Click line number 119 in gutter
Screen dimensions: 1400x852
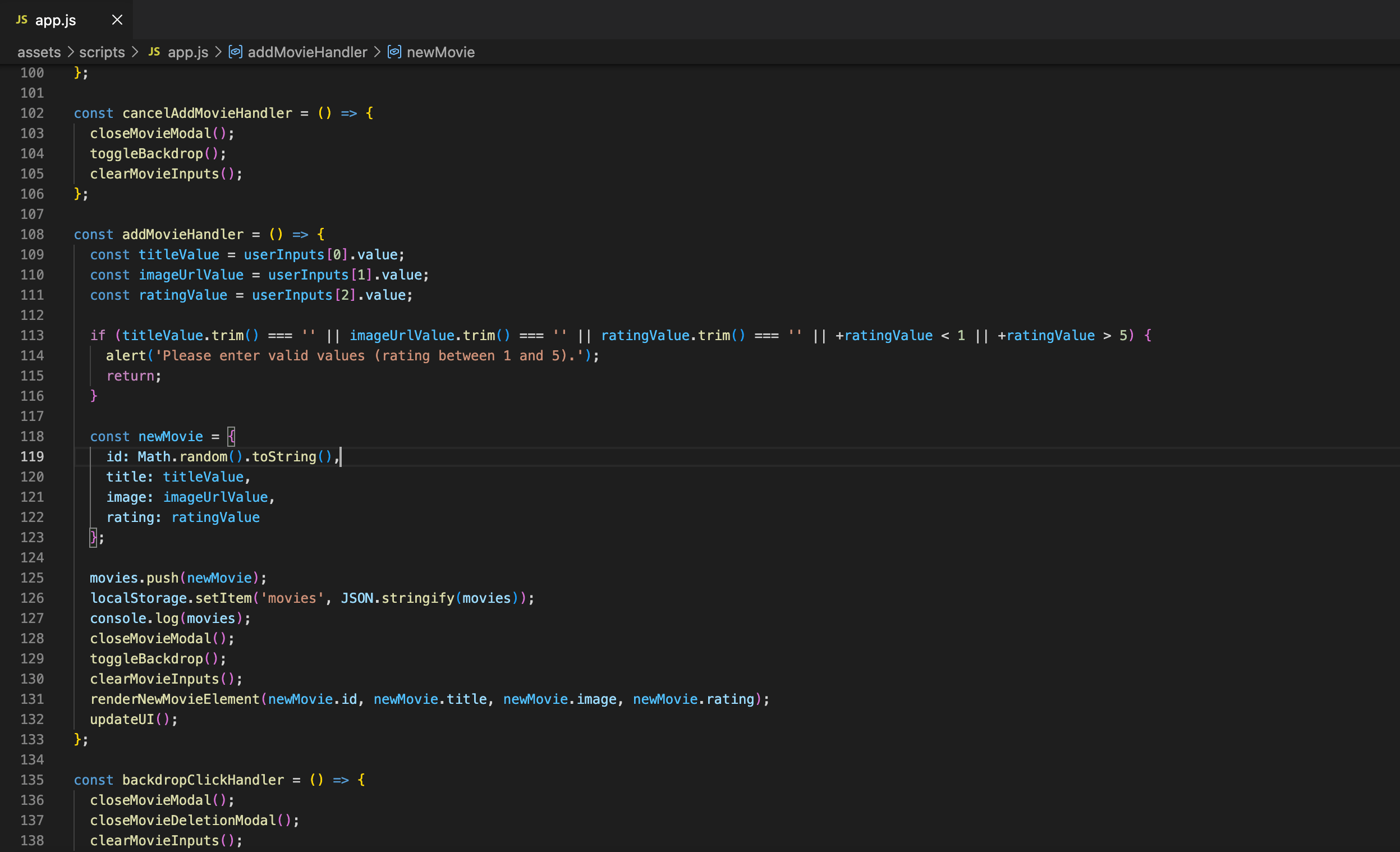point(32,456)
